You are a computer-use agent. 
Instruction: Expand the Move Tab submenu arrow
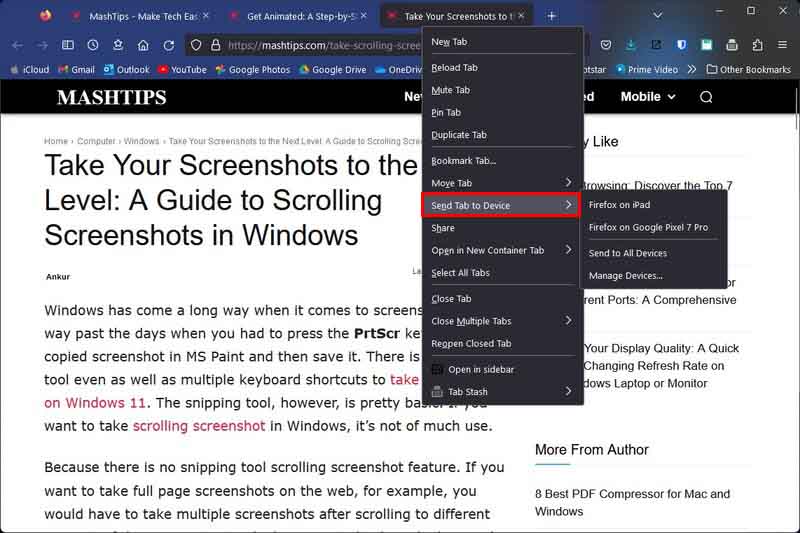(x=568, y=183)
